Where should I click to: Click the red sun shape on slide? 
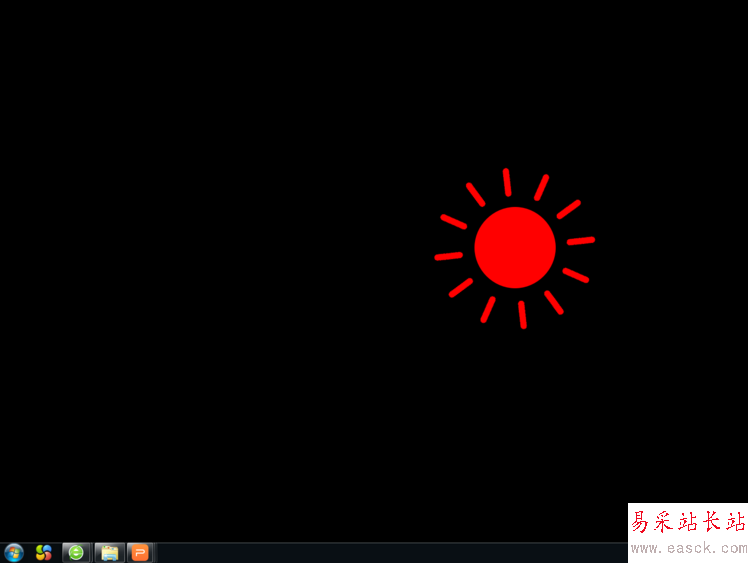click(515, 248)
